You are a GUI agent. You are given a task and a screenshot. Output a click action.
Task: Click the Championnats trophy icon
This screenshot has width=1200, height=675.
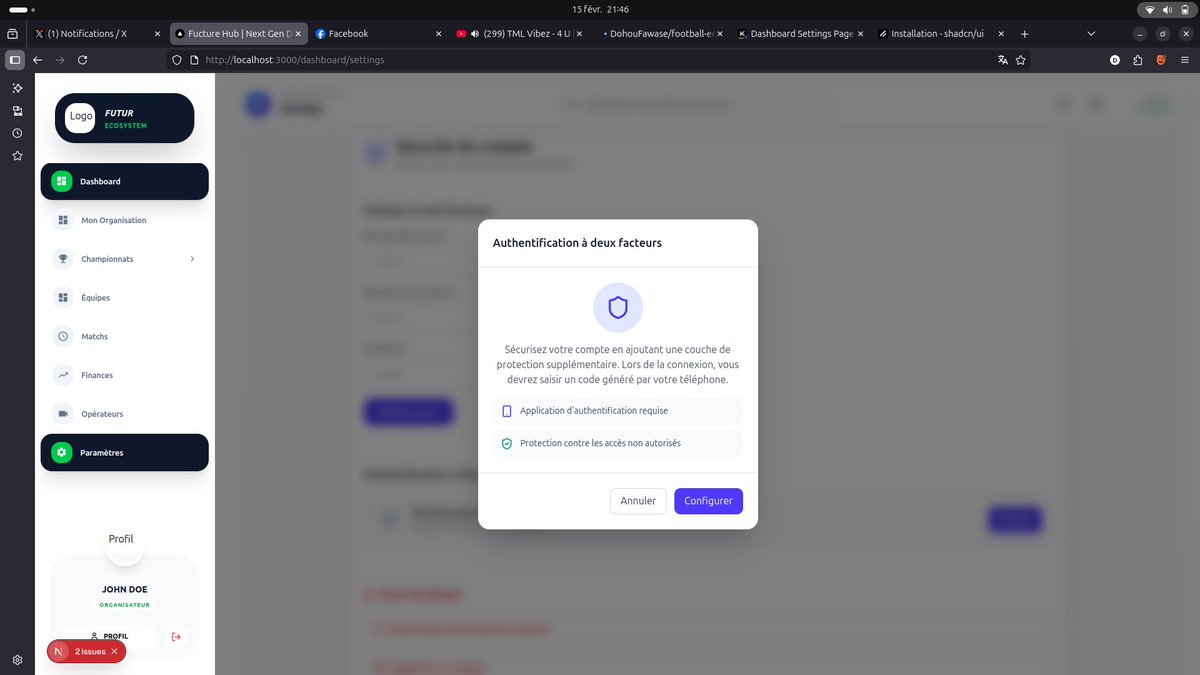pyautogui.click(x=63, y=259)
